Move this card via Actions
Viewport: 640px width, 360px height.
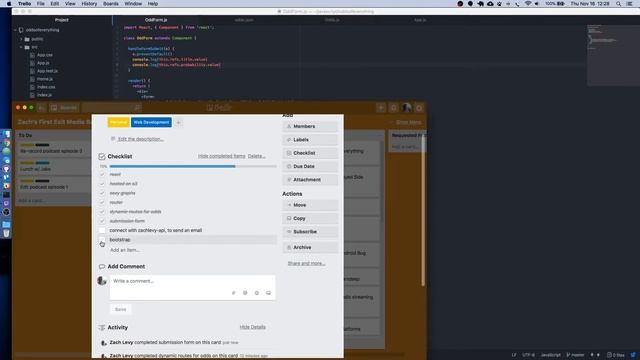click(x=310, y=205)
